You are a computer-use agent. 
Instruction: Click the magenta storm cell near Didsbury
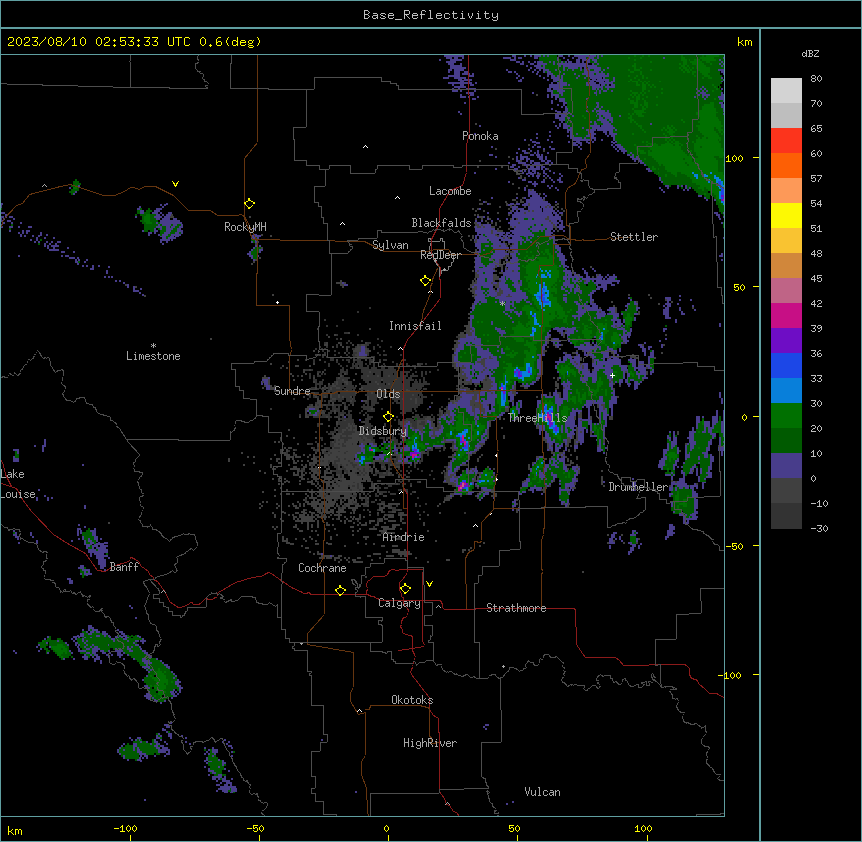414,453
